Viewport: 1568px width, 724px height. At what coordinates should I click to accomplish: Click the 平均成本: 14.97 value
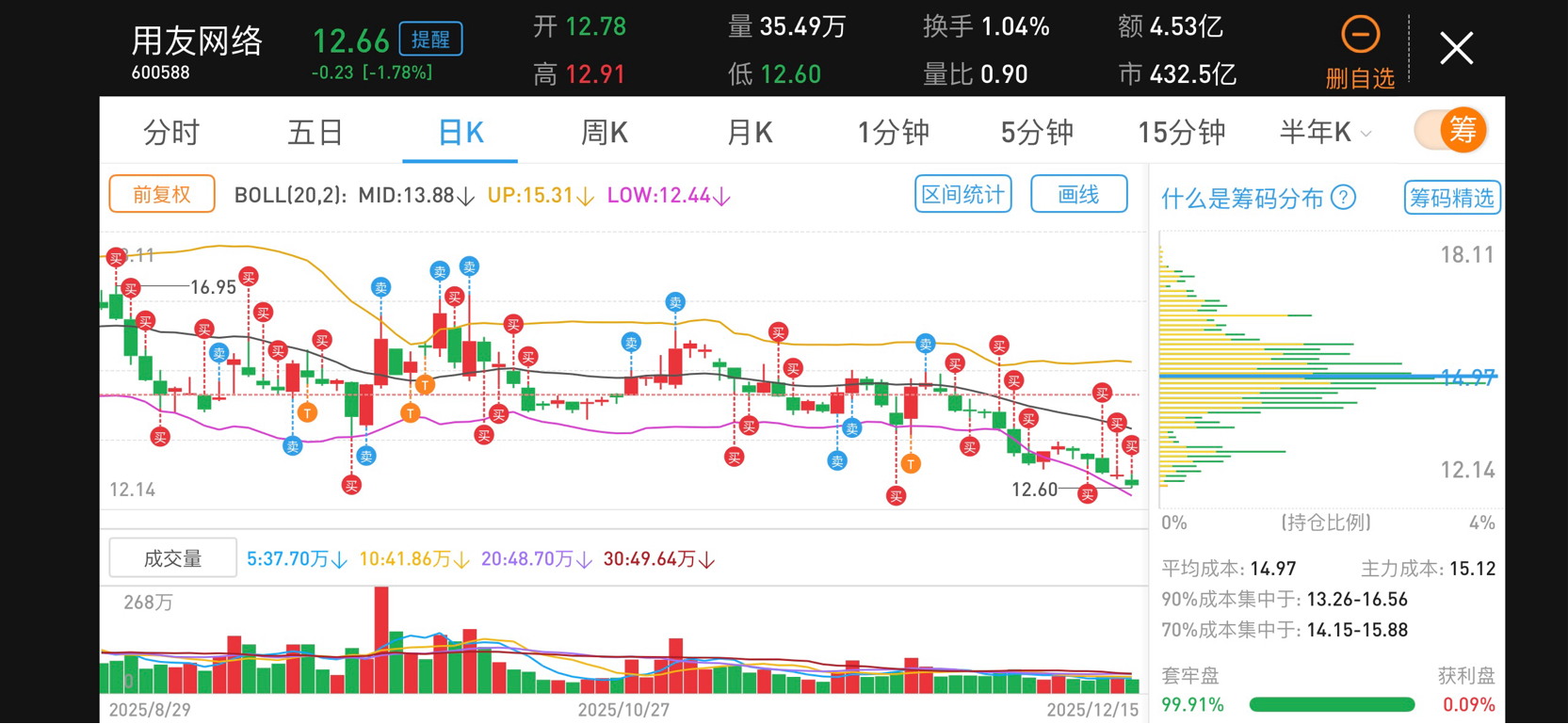click(1228, 569)
